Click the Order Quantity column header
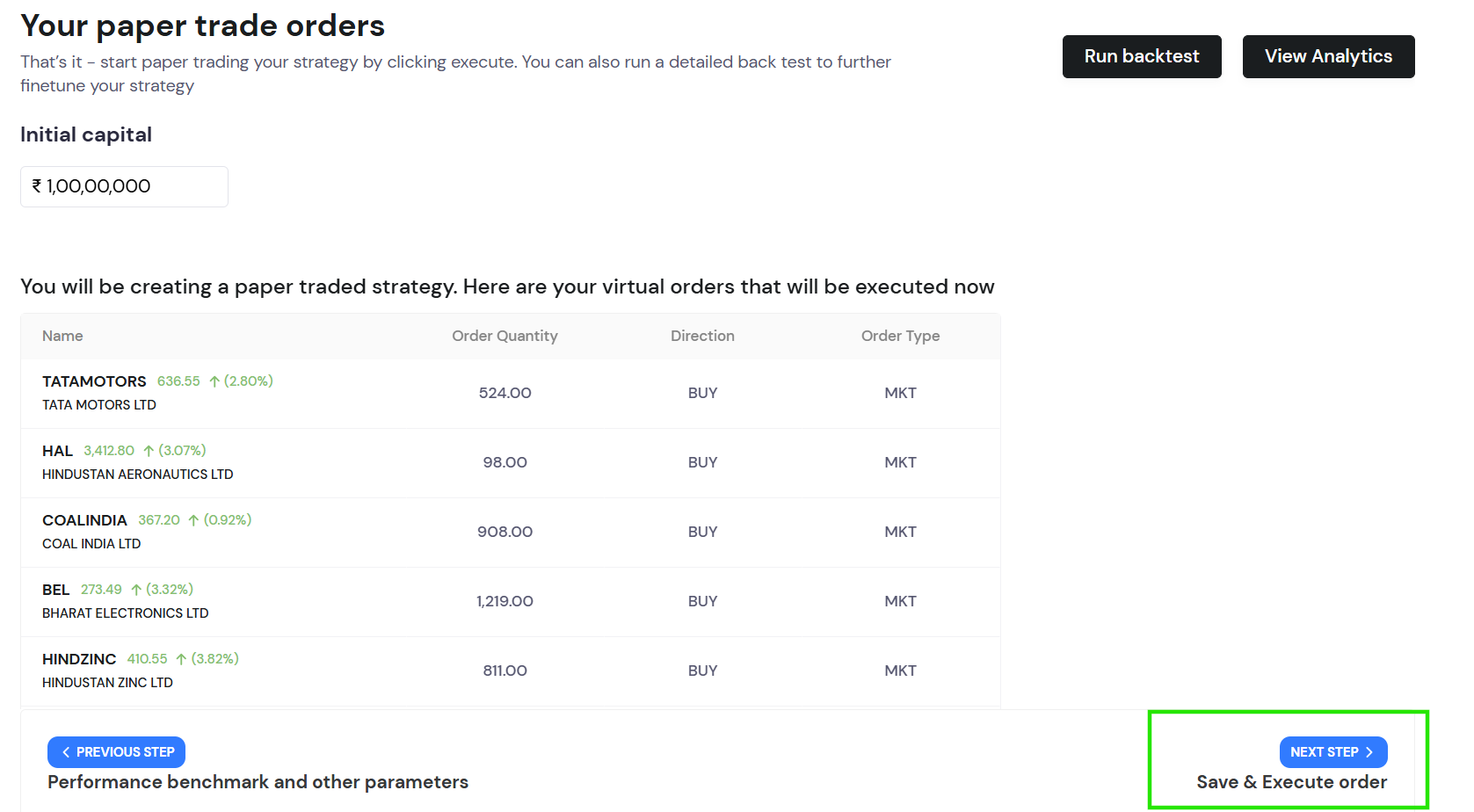Image resolution: width=1474 pixels, height=812 pixels. (x=505, y=336)
